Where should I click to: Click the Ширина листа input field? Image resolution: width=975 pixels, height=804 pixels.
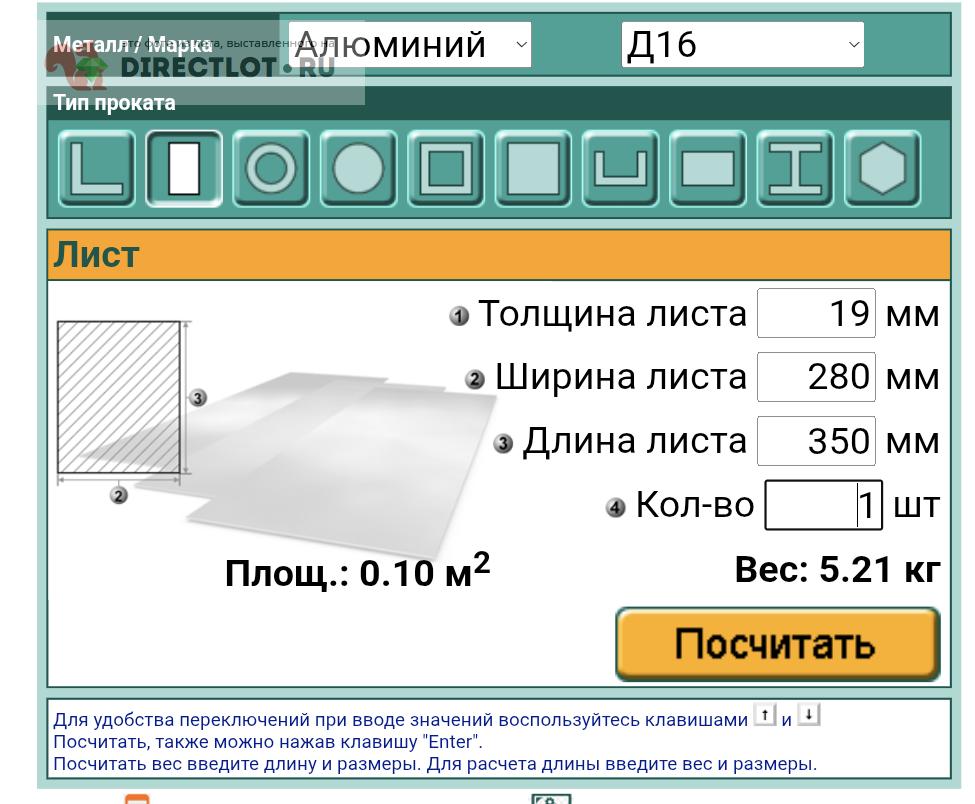[x=816, y=377]
